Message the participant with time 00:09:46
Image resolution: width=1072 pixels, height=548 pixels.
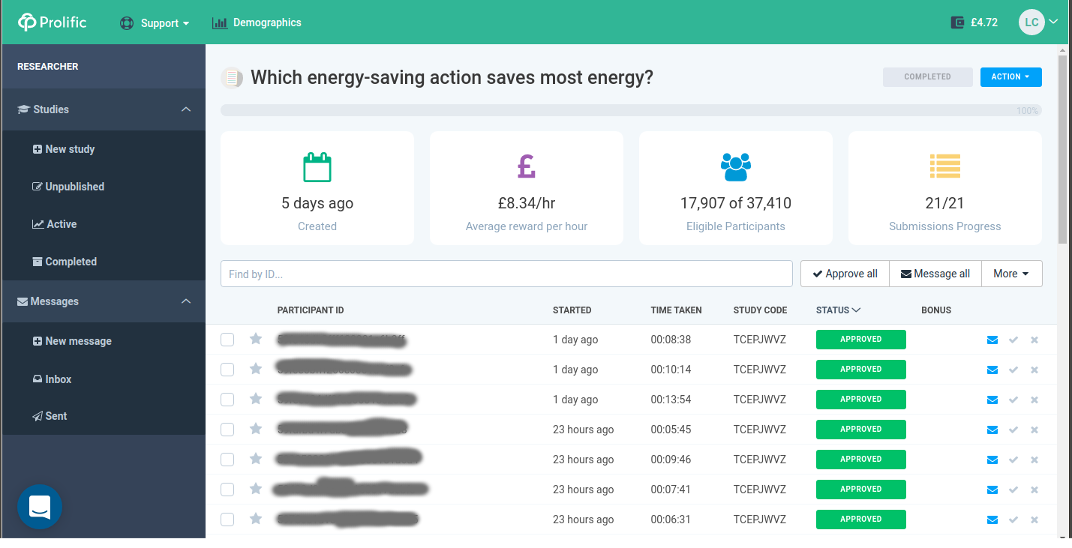click(993, 460)
